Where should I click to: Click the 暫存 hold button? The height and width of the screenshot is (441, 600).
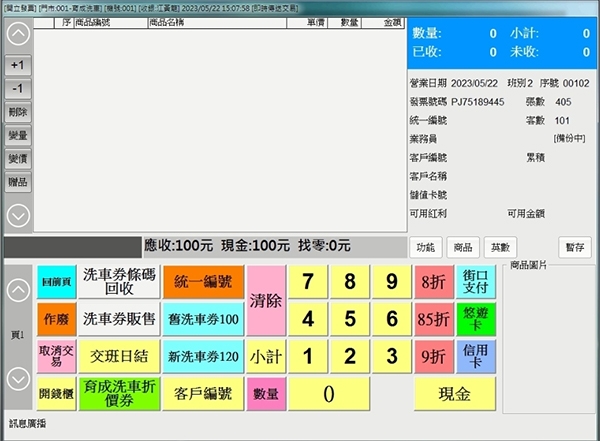(575, 247)
